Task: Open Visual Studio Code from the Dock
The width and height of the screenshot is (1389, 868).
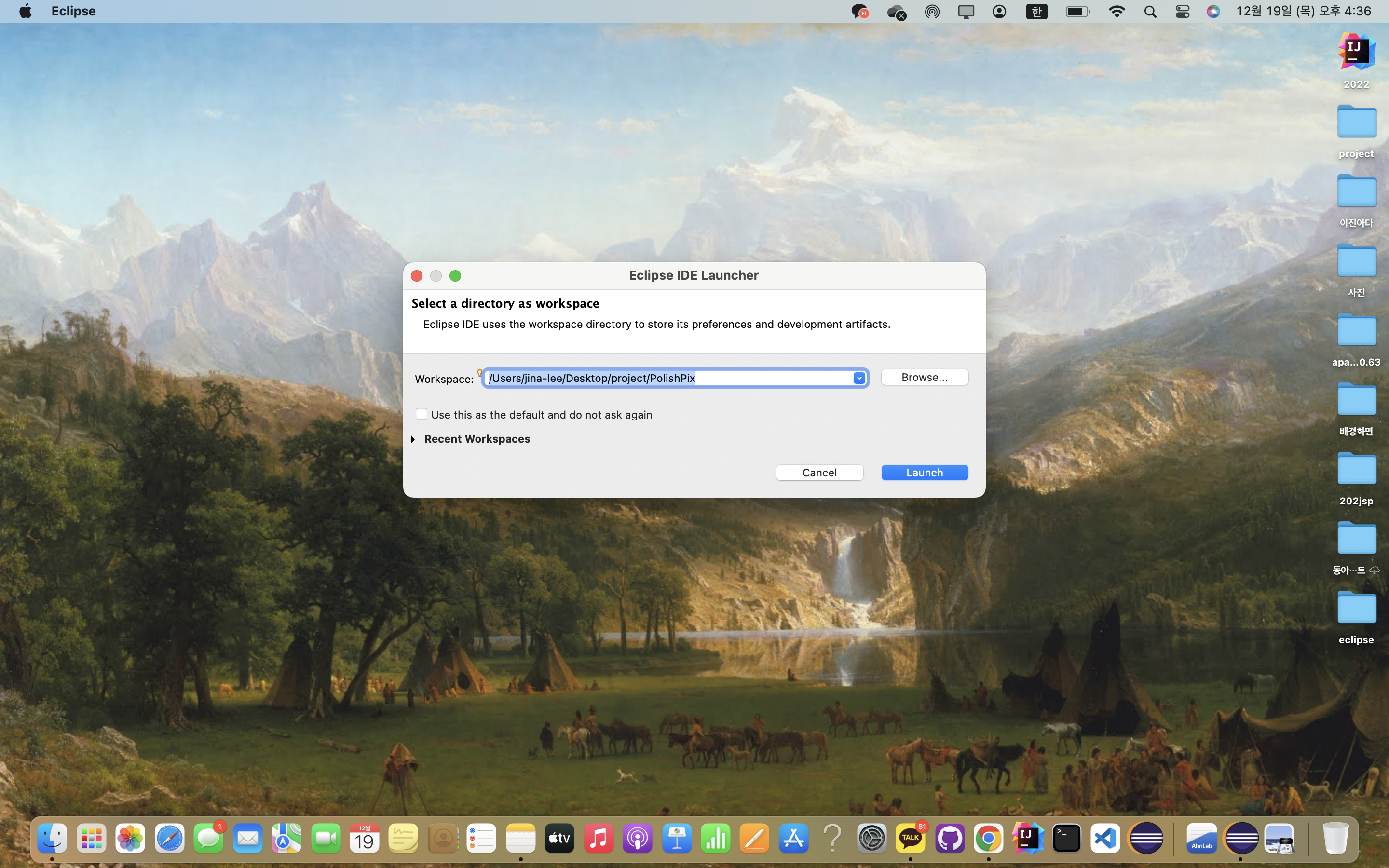Action: tap(1105, 839)
